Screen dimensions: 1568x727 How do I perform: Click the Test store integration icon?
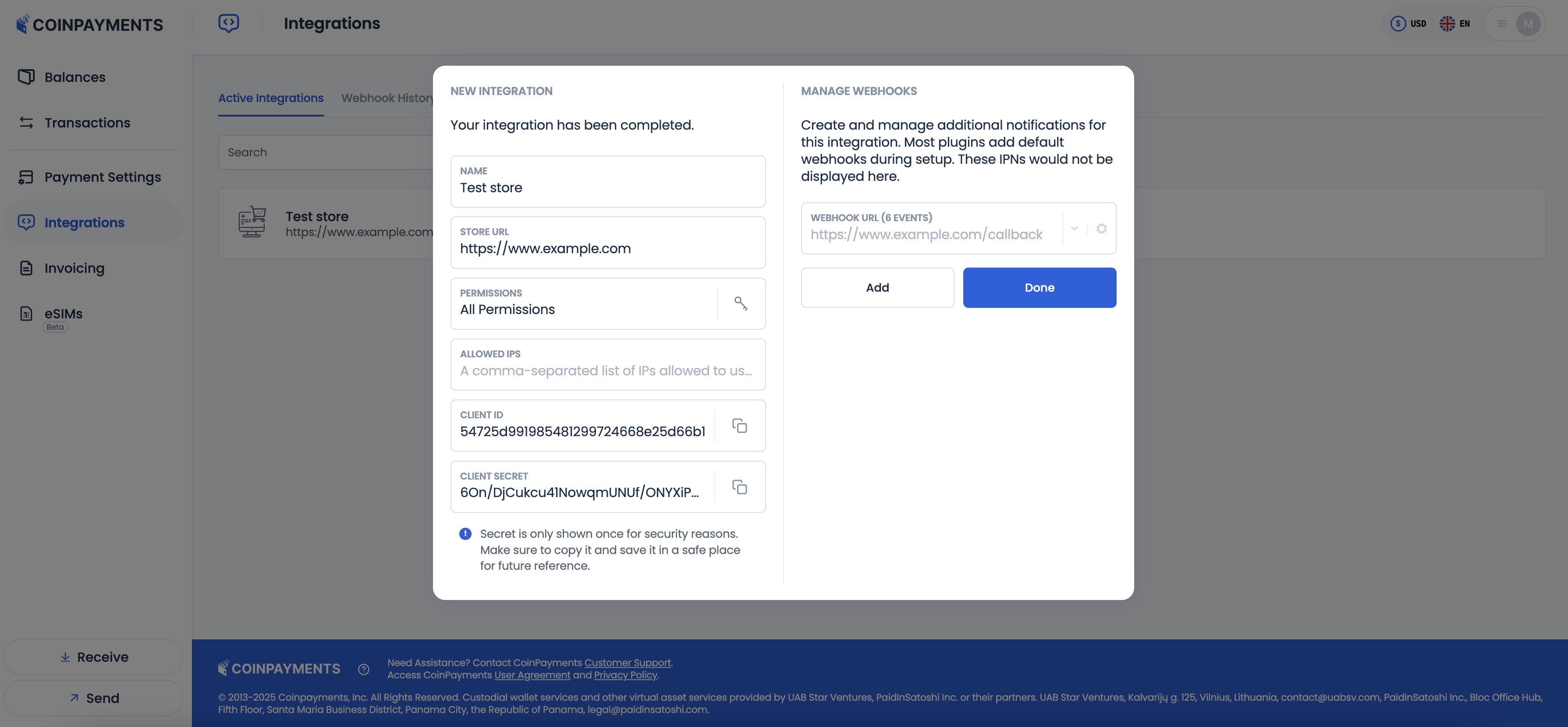click(252, 222)
